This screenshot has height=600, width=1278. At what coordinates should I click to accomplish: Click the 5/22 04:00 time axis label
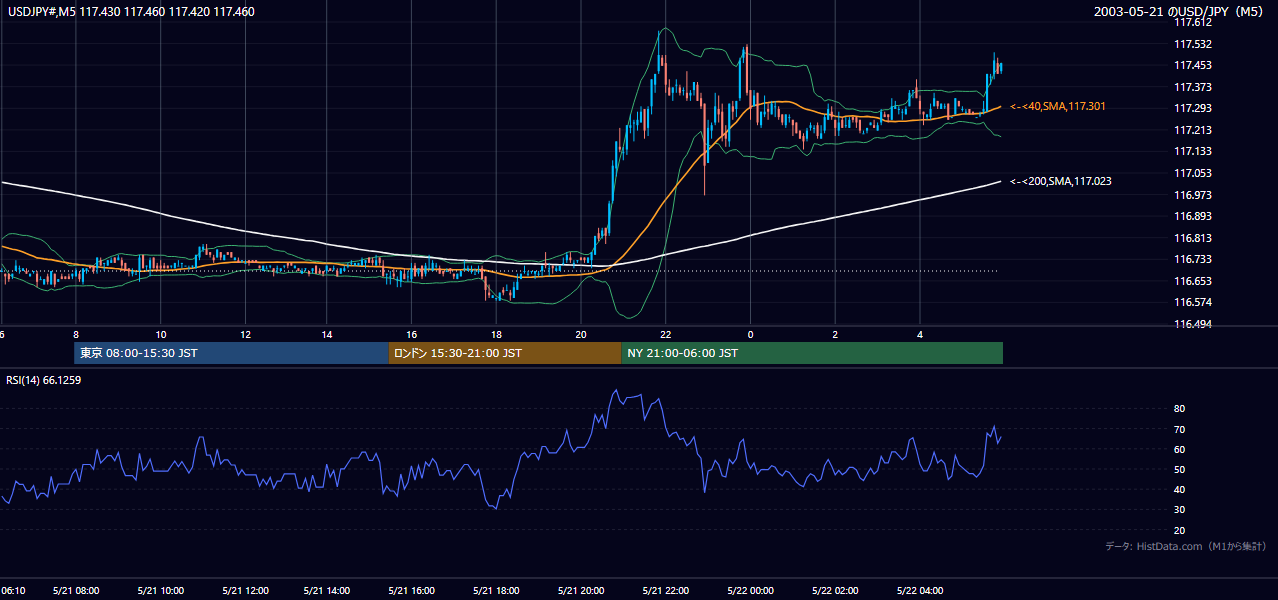coord(922,591)
